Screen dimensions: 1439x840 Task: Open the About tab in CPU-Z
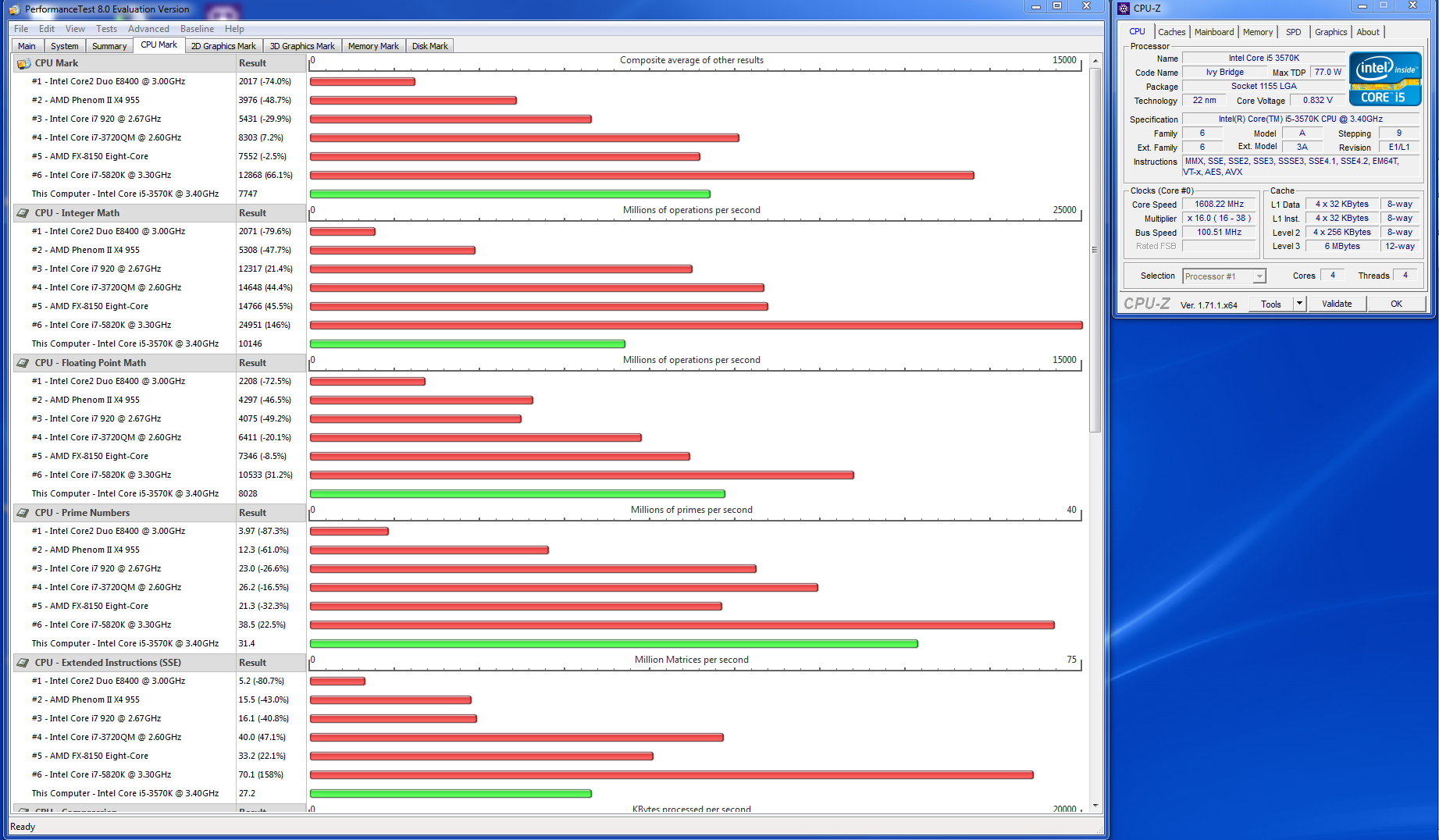pyautogui.click(x=1368, y=32)
